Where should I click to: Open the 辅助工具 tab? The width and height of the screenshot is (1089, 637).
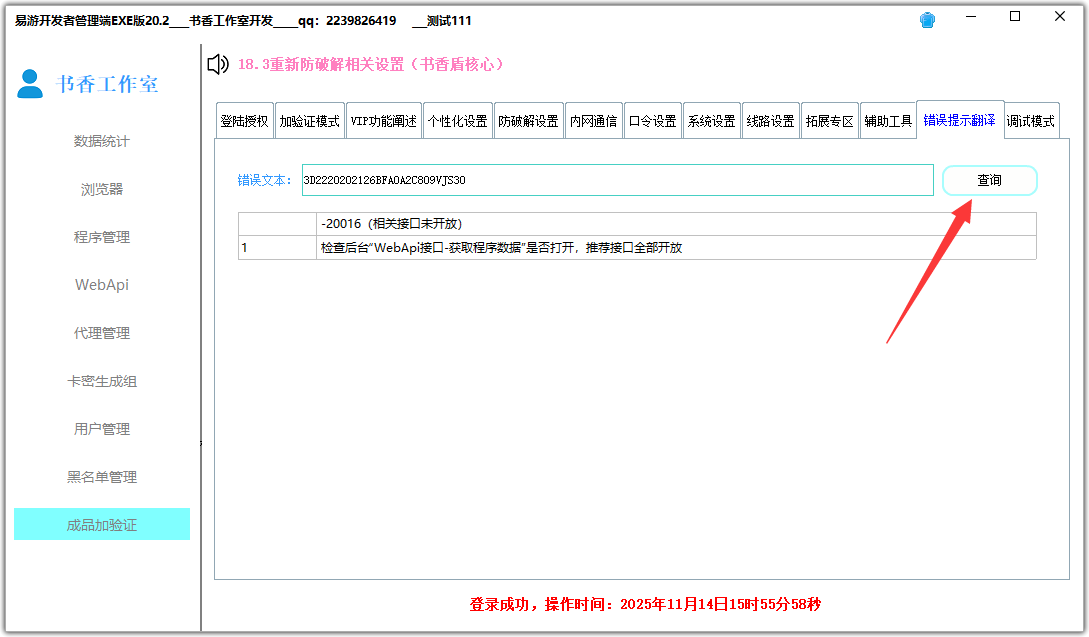point(888,121)
